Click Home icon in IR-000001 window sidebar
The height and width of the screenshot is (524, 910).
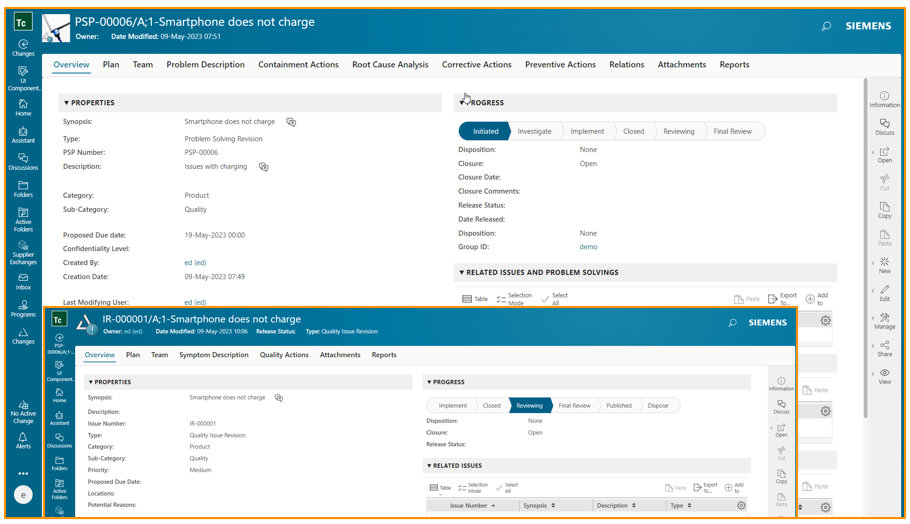point(59,395)
